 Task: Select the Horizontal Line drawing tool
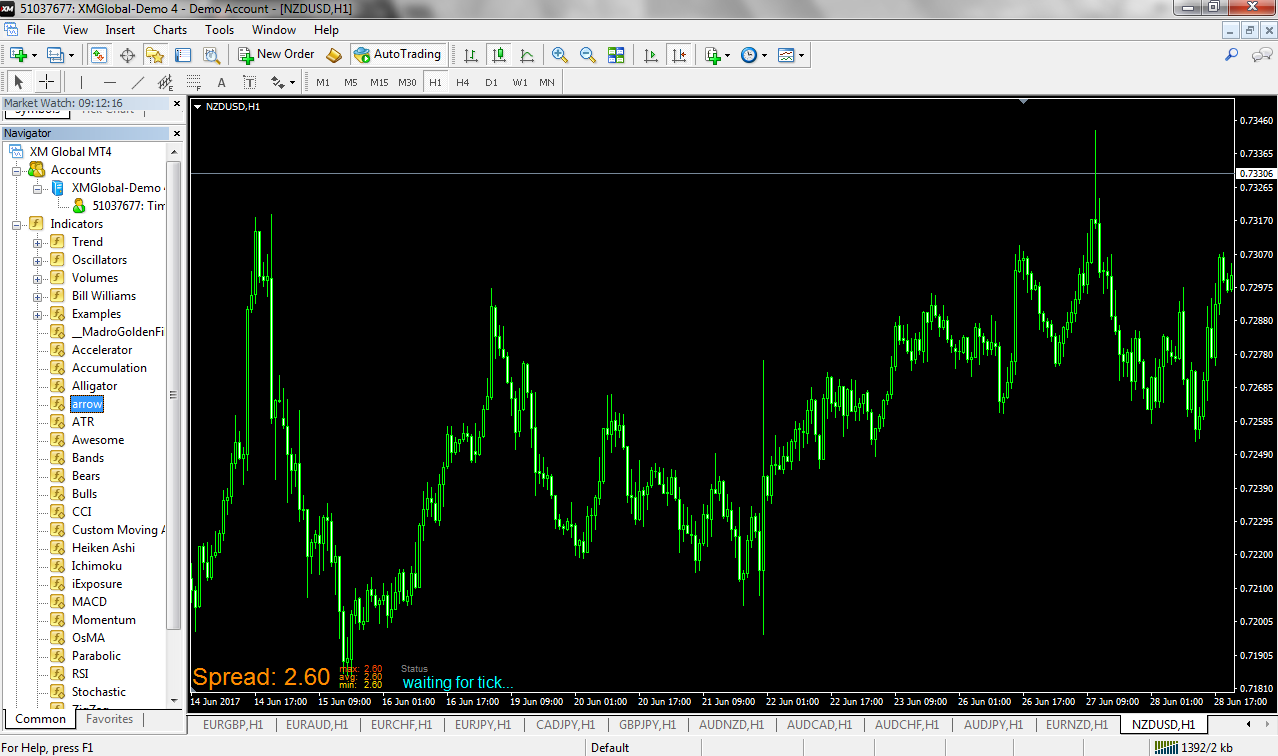[x=110, y=82]
